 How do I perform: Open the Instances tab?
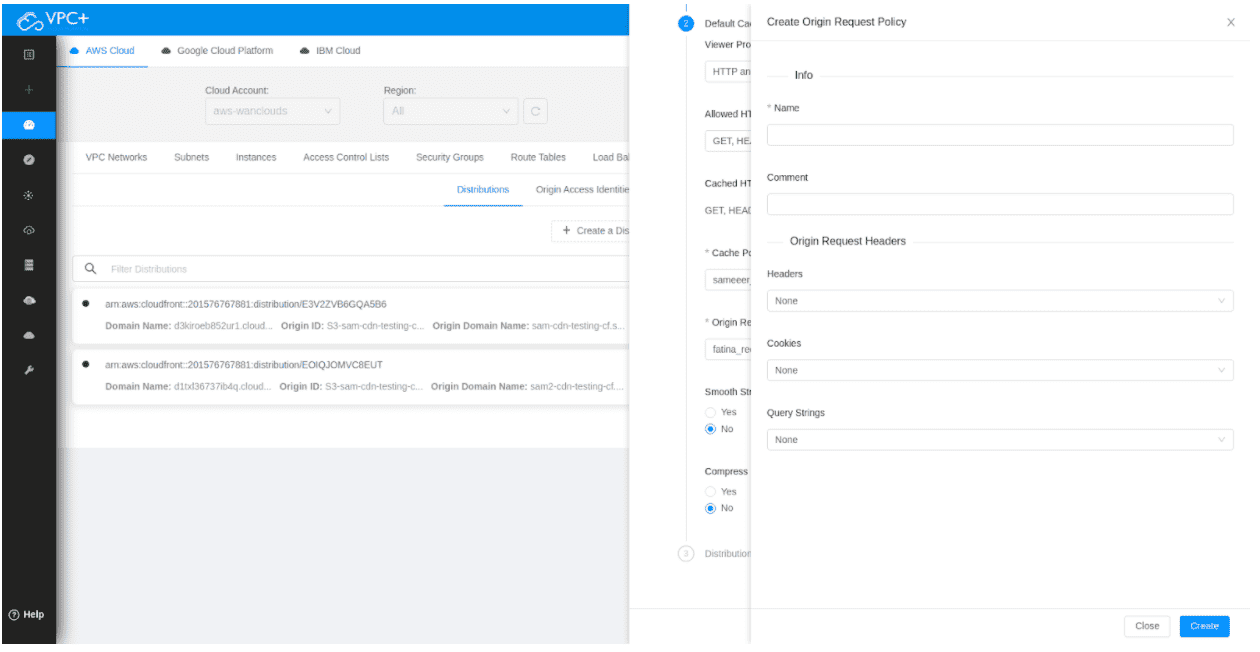(x=256, y=157)
